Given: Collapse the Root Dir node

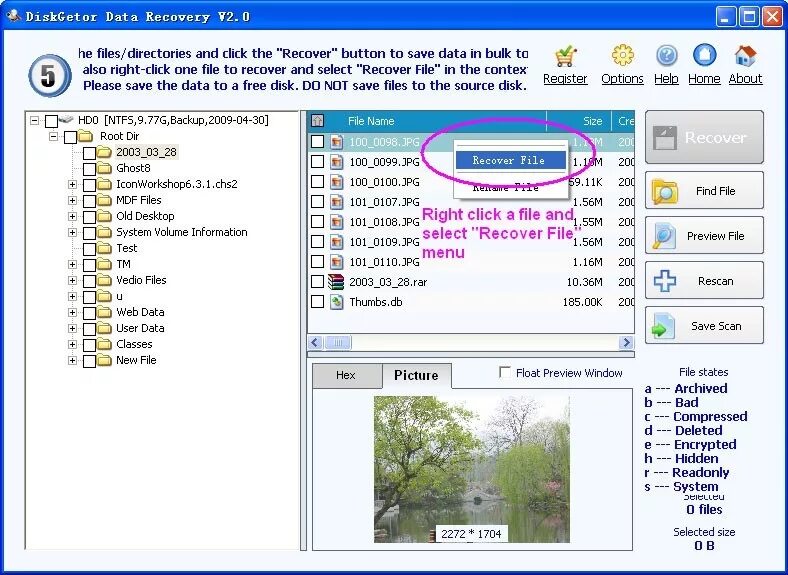Looking at the screenshot, I should coord(53,136).
